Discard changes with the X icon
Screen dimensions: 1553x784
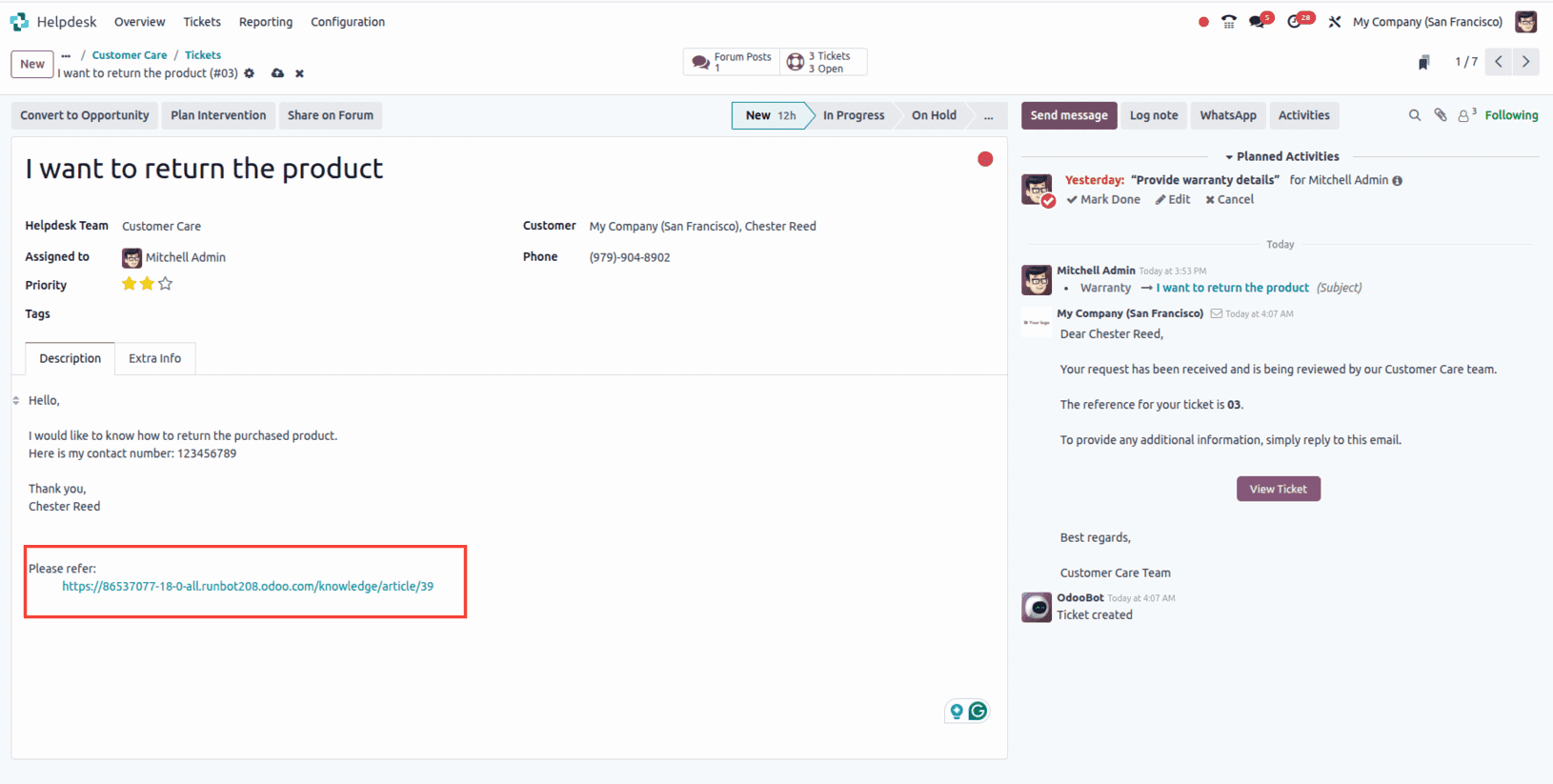click(299, 73)
